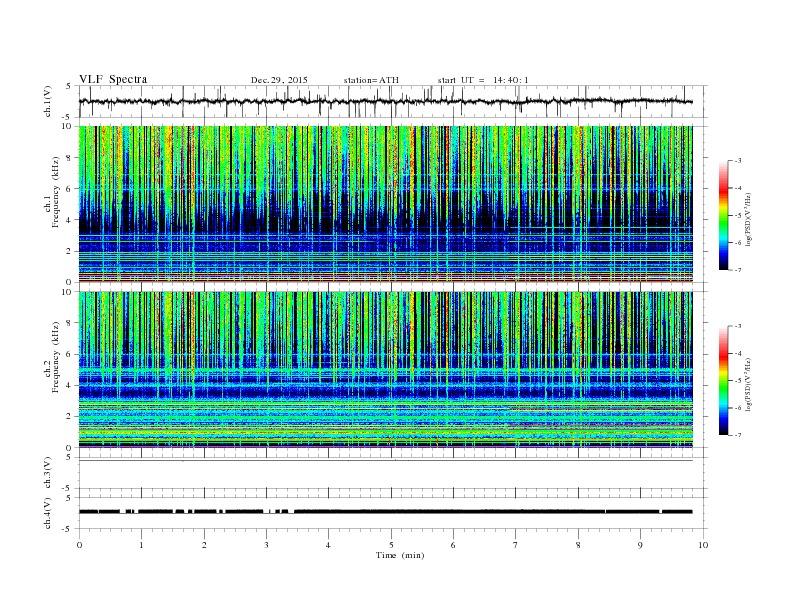
Task: Click time axis tick label "10"
Action: [x=703, y=545]
